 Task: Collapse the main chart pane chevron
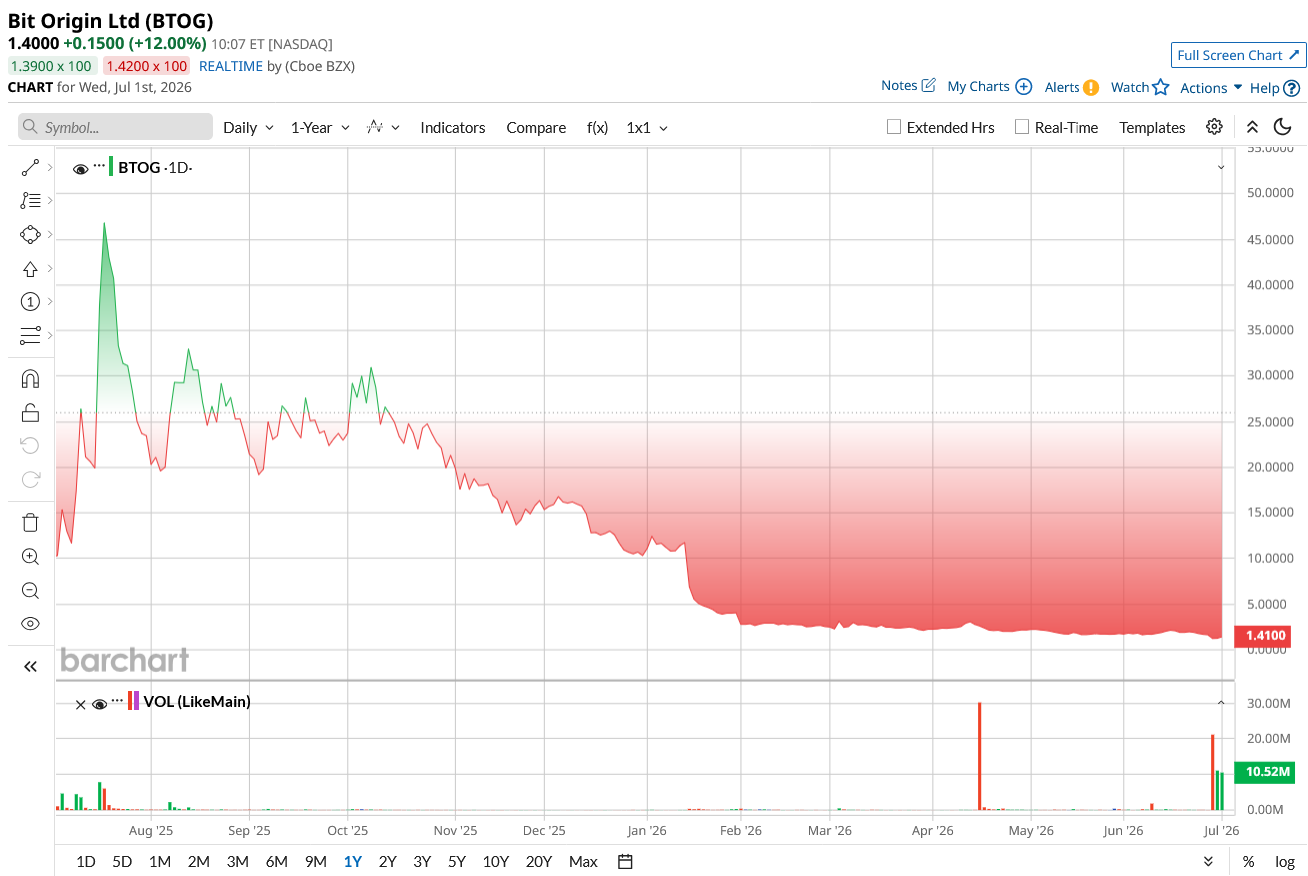[1221, 167]
